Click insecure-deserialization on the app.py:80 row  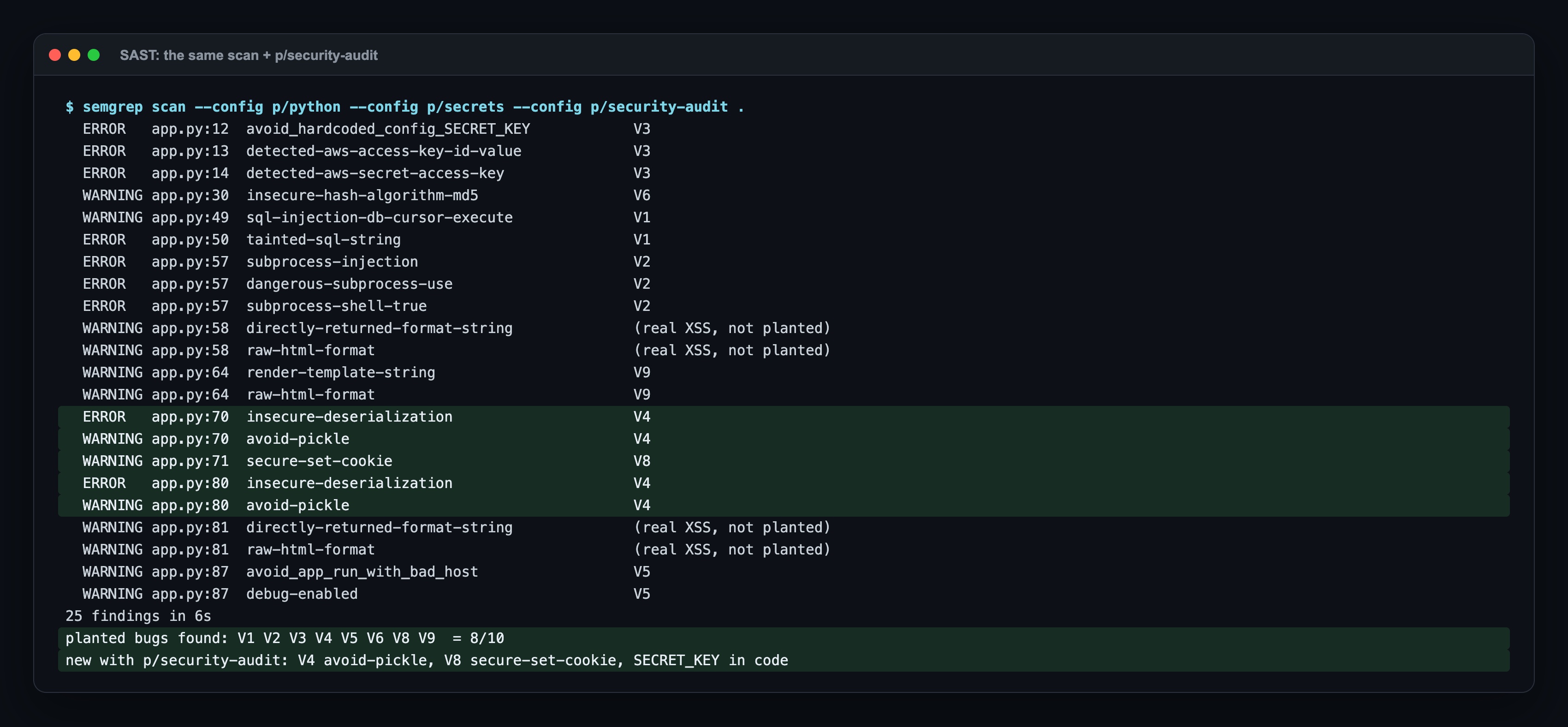coord(350,483)
